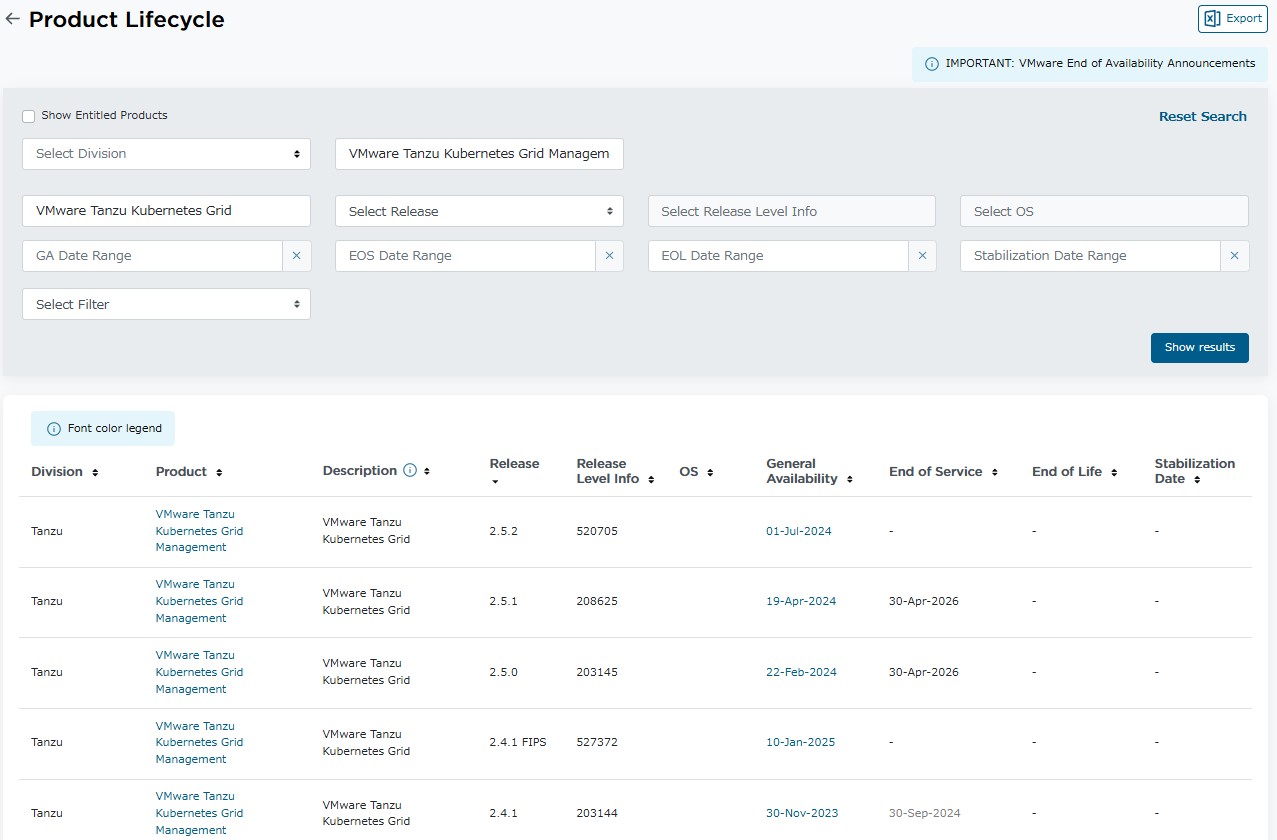Sort the table by Stabilization Date
Viewport: 1277px width, 840px height.
[x=1197, y=480]
